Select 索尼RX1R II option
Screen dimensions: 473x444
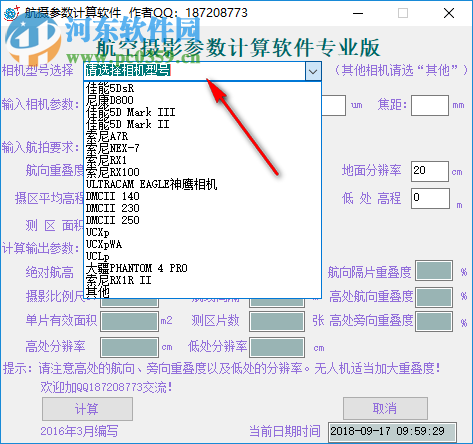click(x=202, y=280)
